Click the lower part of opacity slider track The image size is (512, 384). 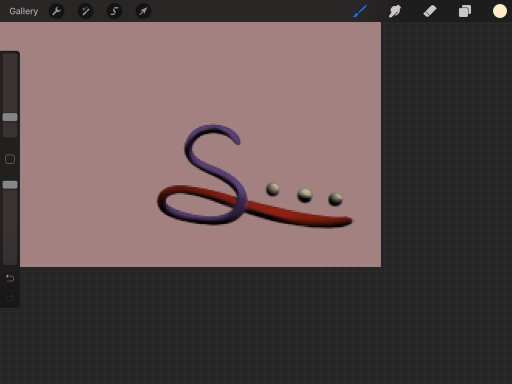10,227
